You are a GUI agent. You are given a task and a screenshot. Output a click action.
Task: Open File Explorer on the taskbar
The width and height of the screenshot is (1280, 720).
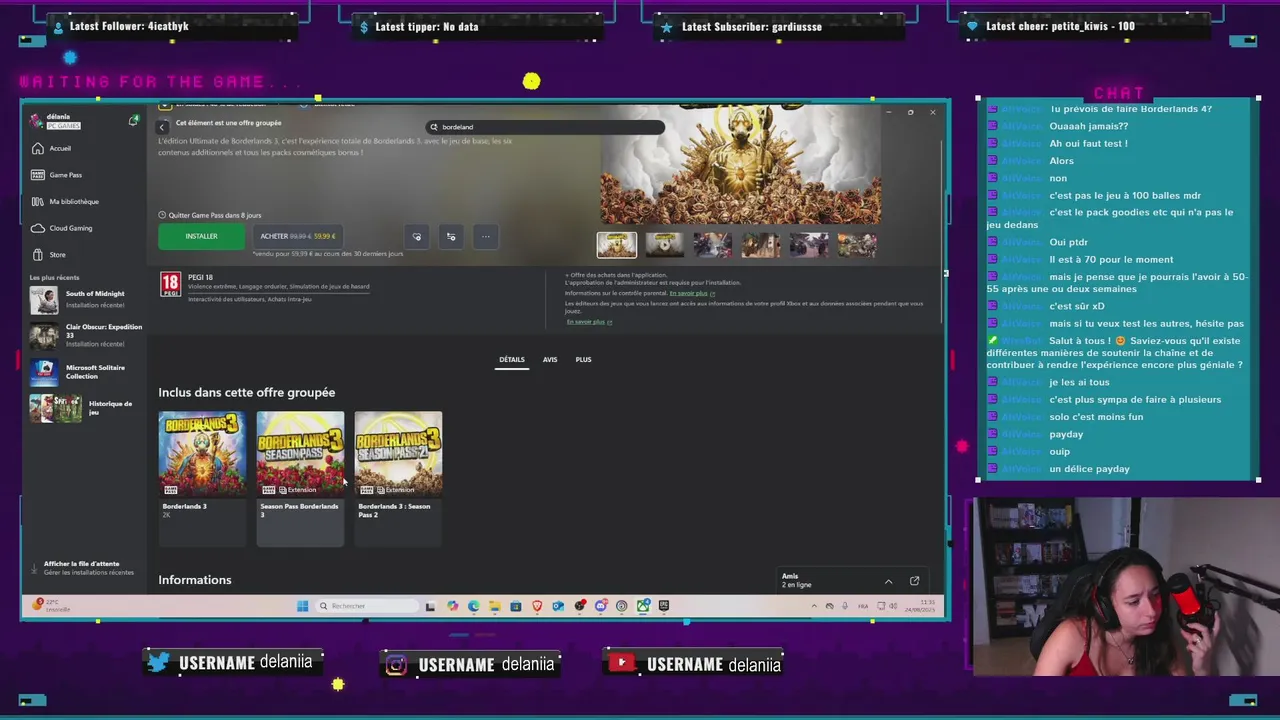(x=495, y=606)
